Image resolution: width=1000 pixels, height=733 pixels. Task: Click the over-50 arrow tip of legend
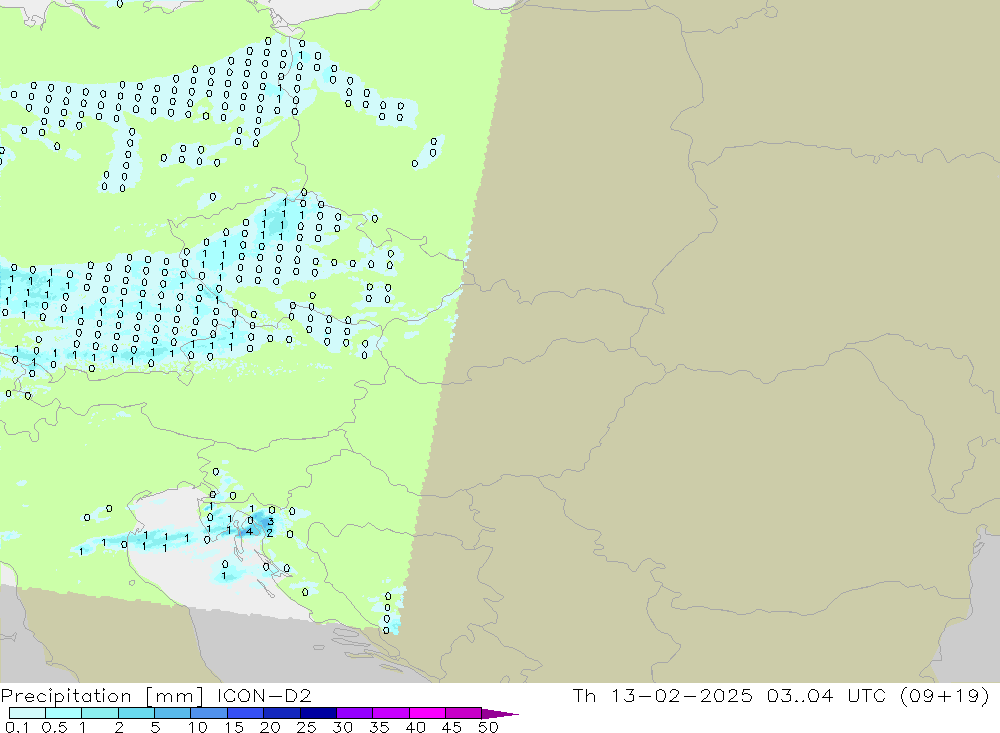pos(500,714)
